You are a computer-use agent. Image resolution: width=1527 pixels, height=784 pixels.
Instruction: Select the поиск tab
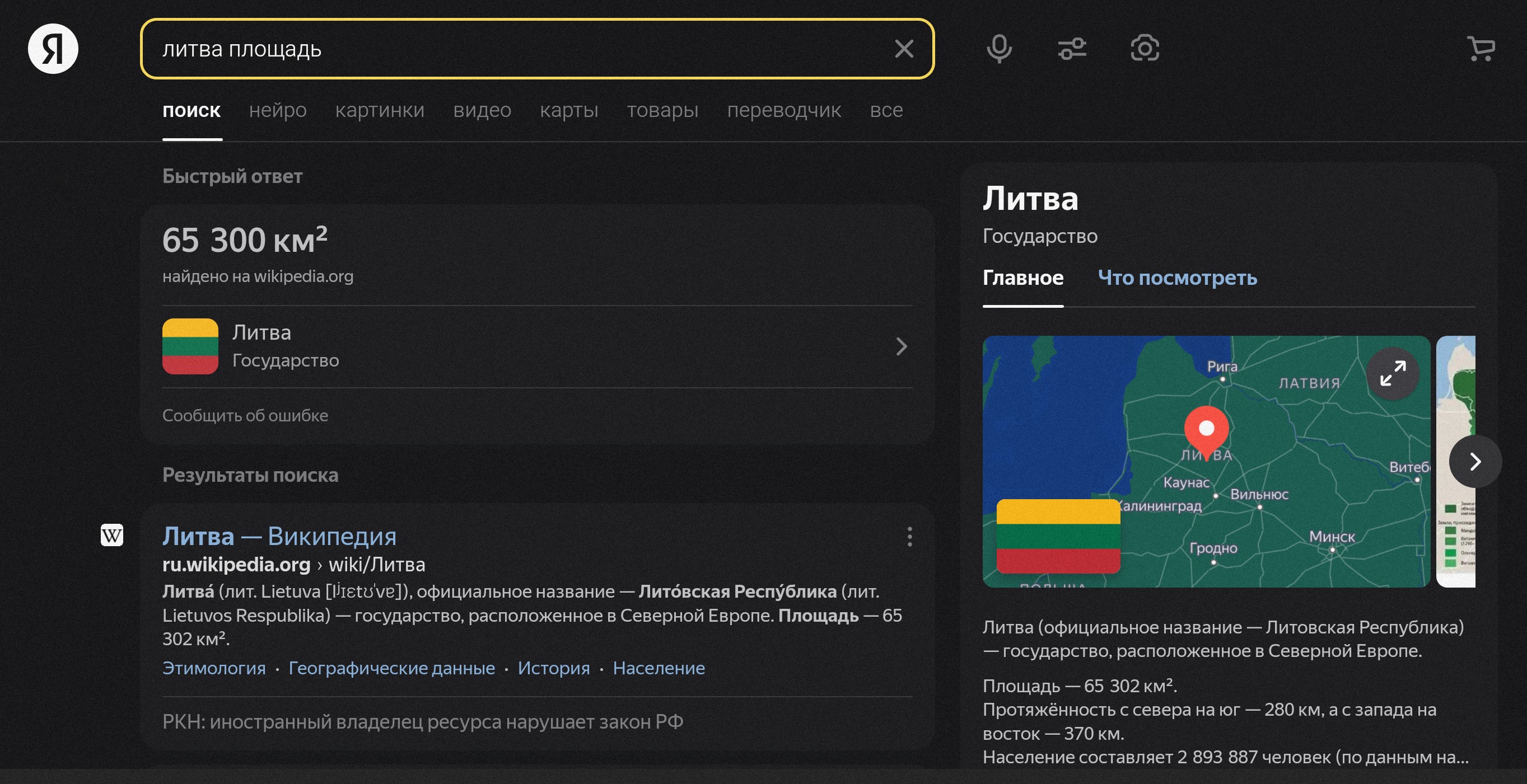[x=192, y=110]
